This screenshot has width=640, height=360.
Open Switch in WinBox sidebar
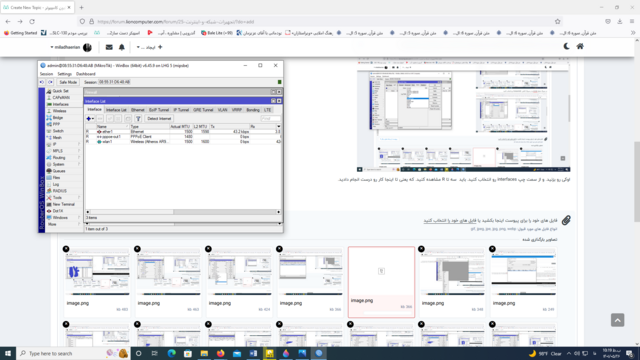58,131
